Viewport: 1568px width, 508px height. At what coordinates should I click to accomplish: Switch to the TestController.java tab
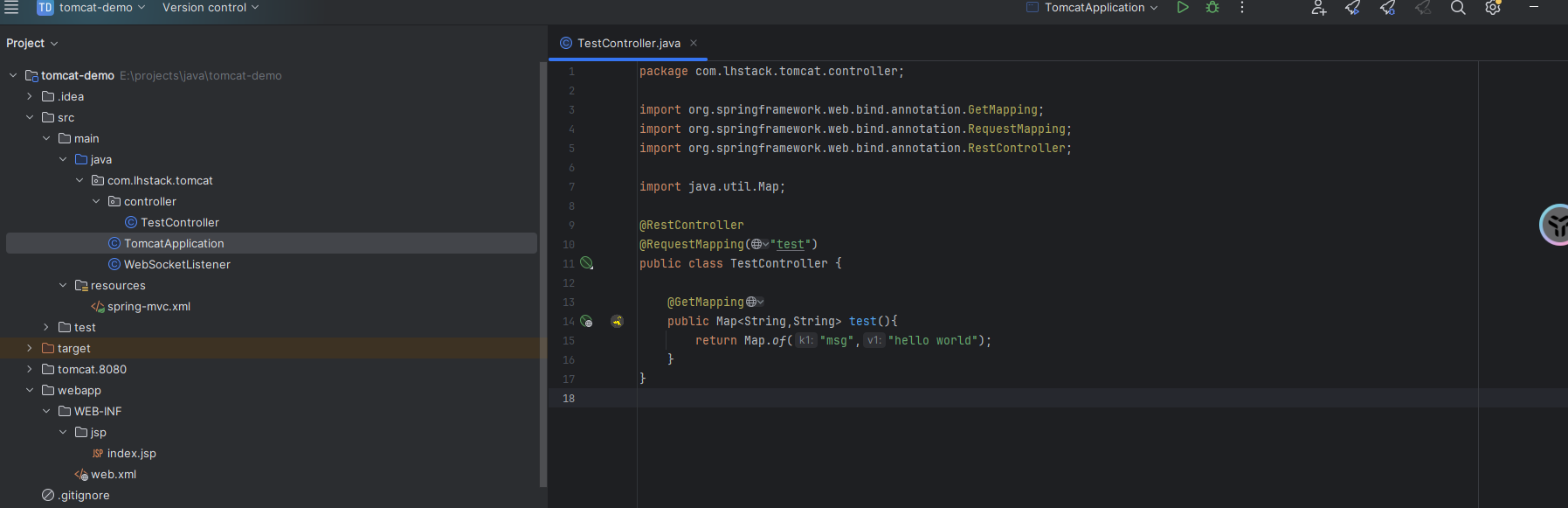(628, 43)
